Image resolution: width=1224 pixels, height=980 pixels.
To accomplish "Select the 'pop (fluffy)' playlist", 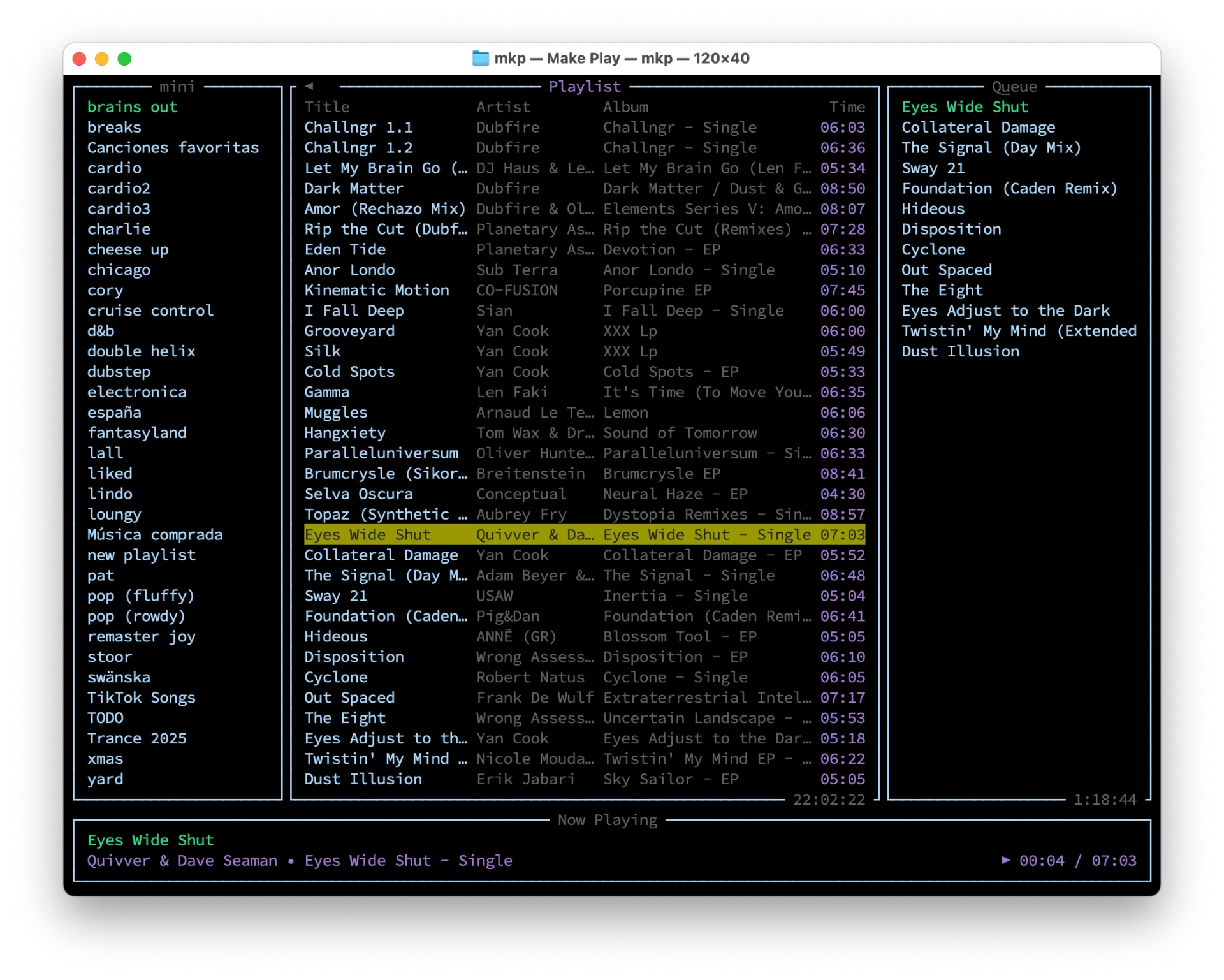I will pyautogui.click(x=141, y=596).
